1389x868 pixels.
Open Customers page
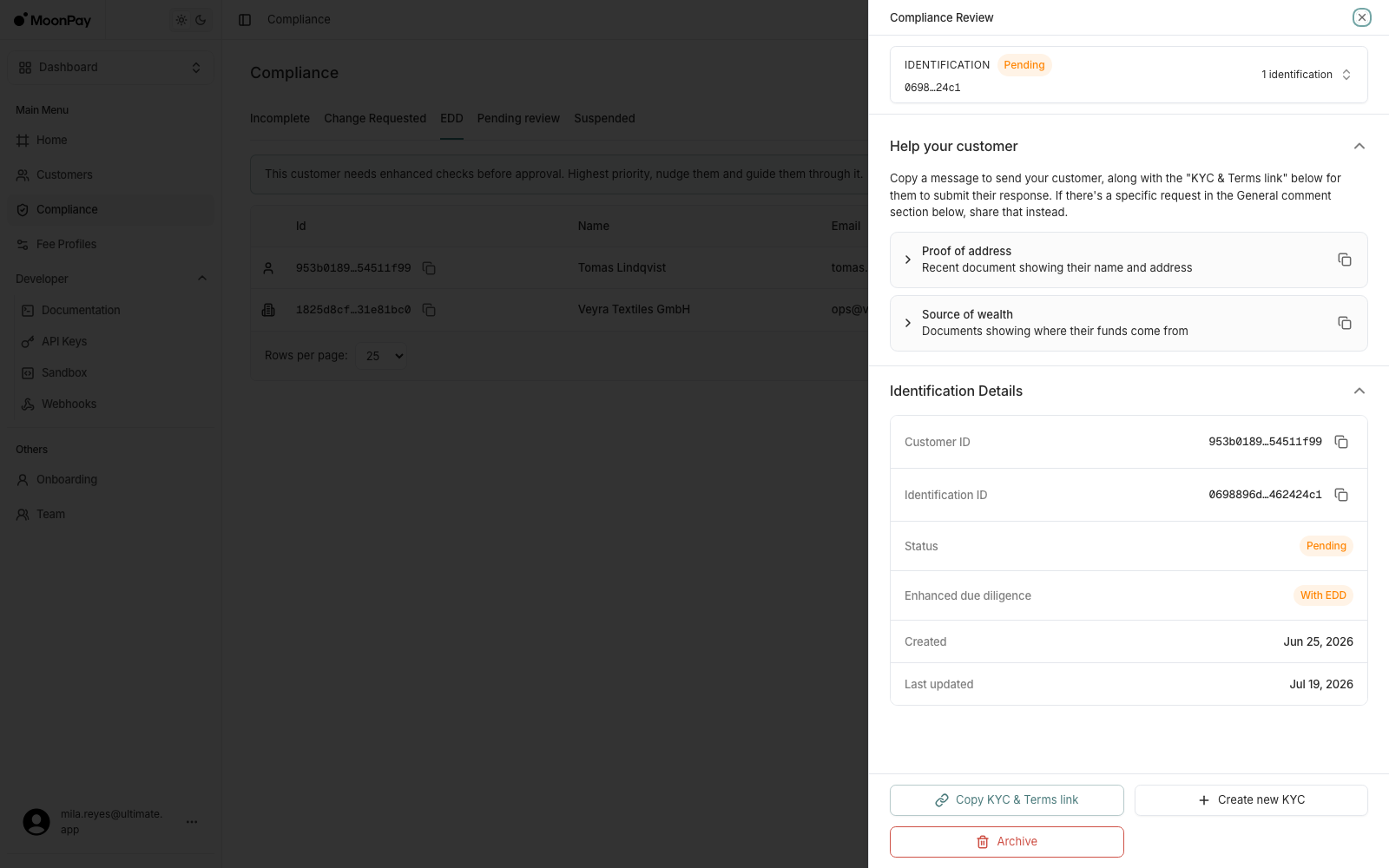(109, 174)
